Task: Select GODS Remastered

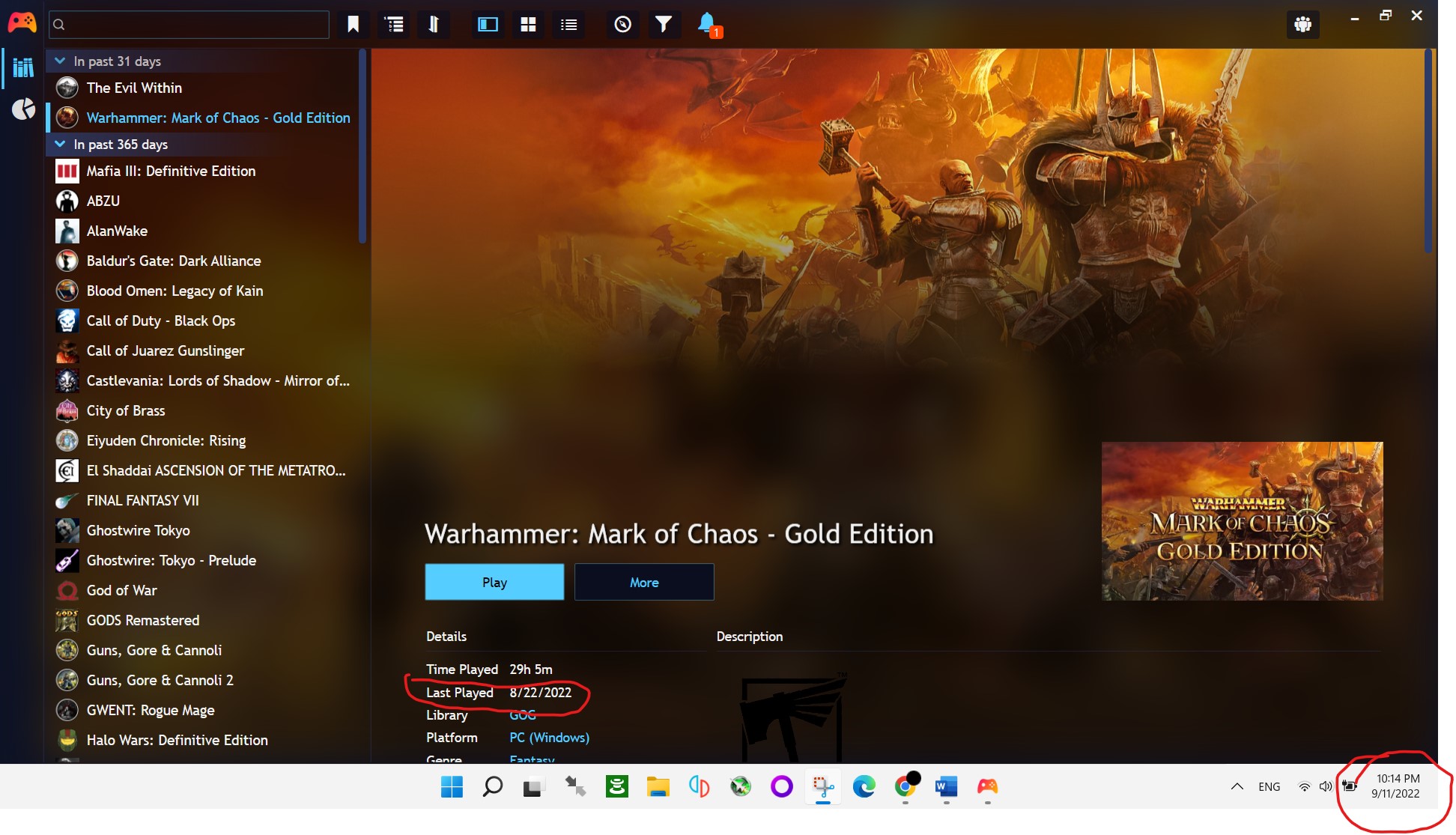Action: click(202, 620)
